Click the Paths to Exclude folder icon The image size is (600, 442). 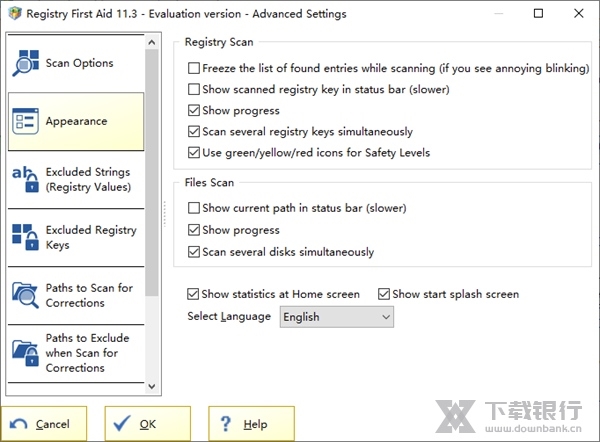point(25,353)
